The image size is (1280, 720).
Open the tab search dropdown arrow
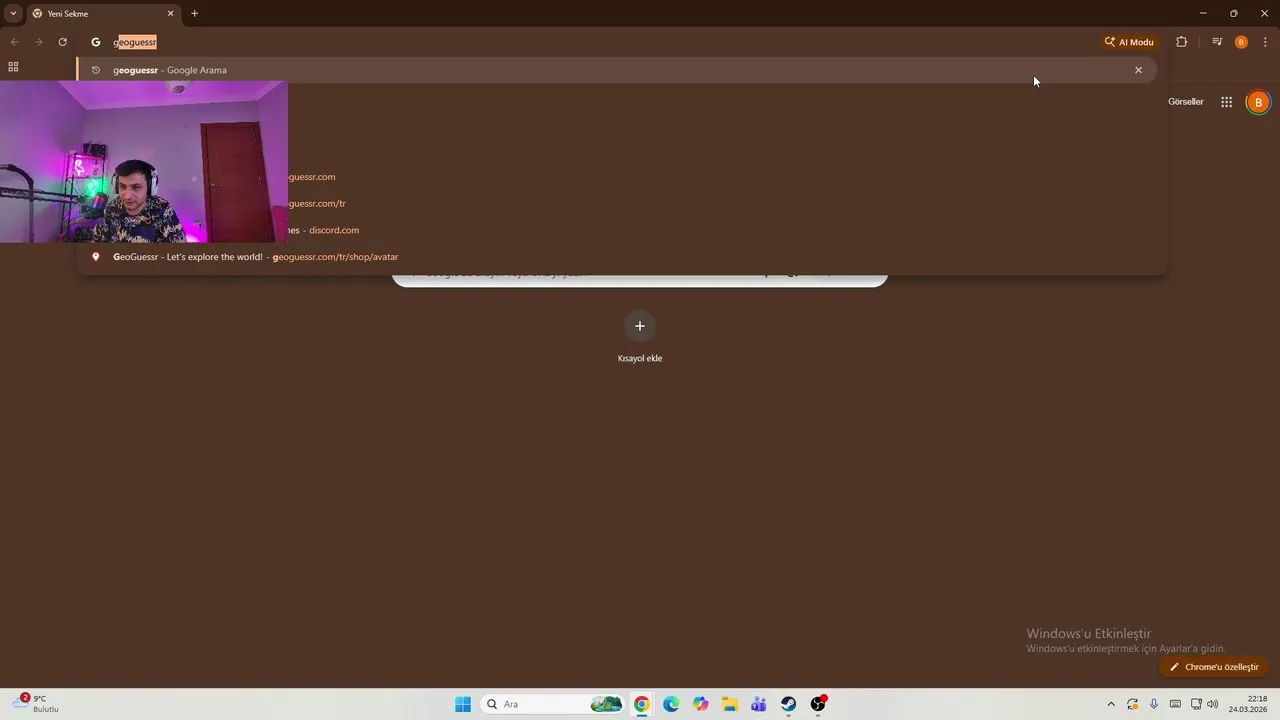[13, 14]
